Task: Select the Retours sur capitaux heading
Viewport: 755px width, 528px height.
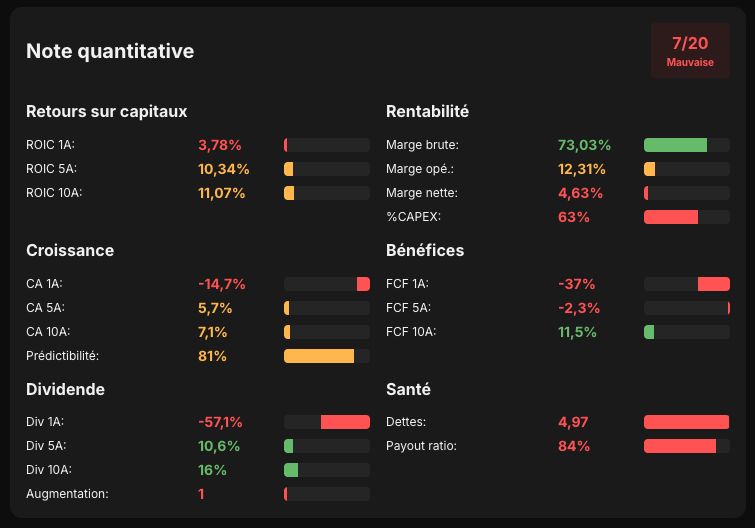Action: pos(106,111)
